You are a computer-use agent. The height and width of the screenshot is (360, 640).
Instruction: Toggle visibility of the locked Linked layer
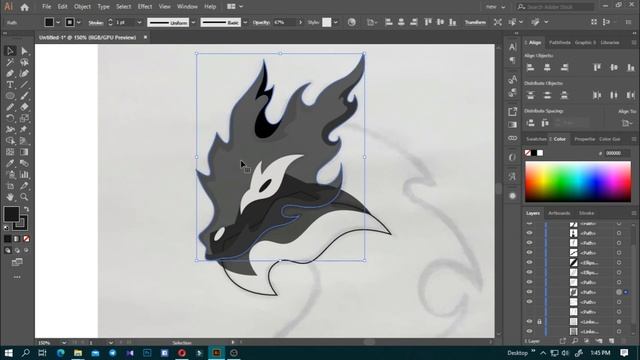(529, 322)
